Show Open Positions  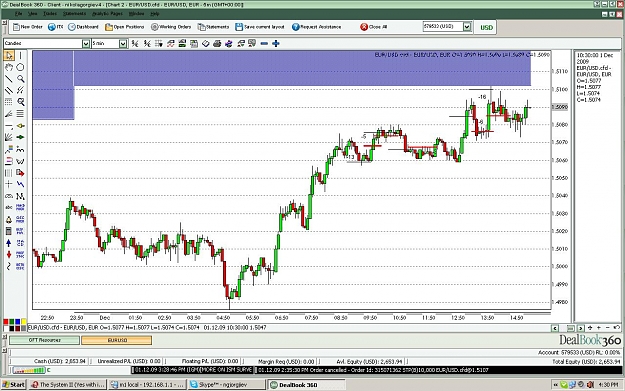[x=124, y=27]
